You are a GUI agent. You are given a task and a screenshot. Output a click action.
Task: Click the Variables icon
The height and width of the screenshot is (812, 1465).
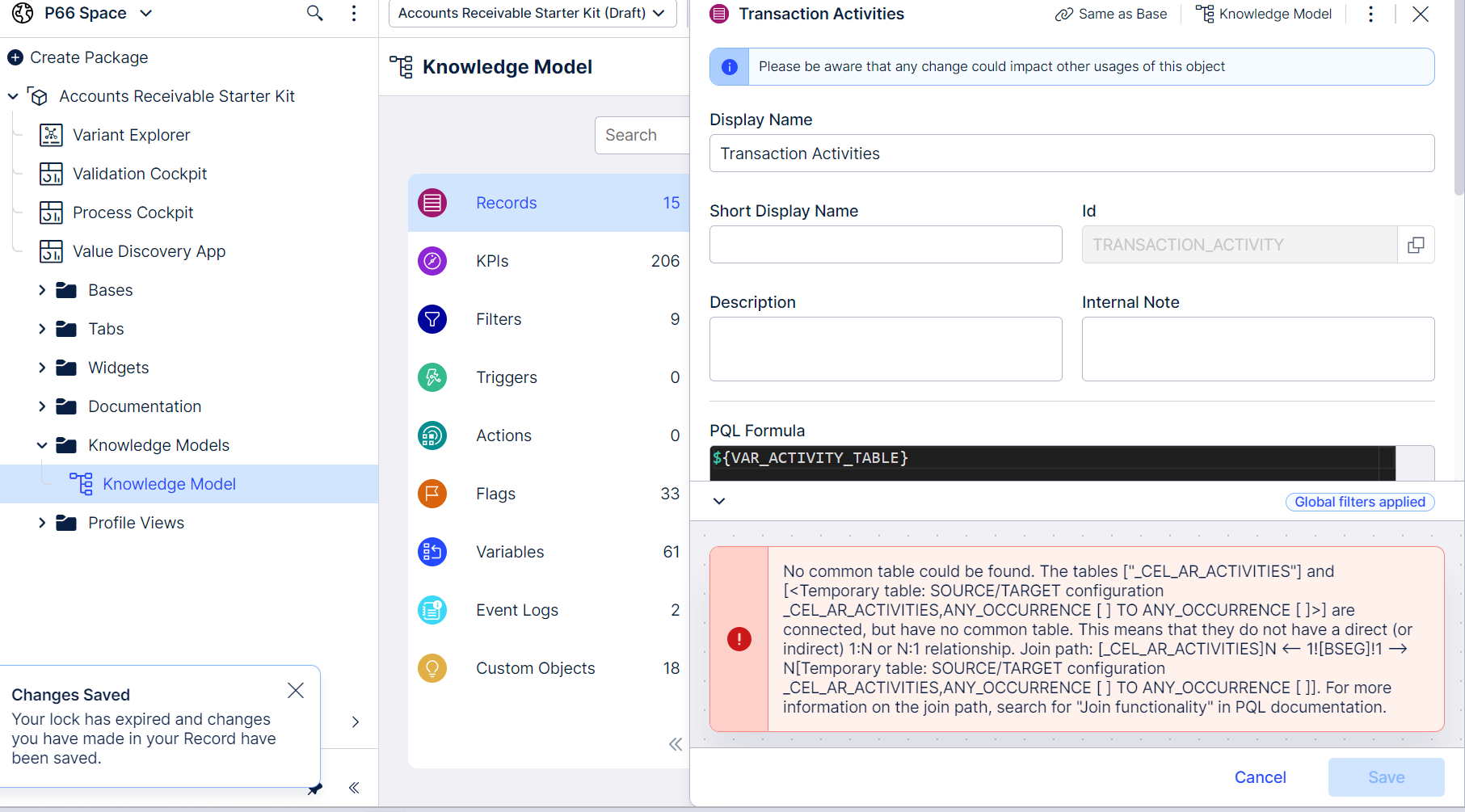pos(432,552)
